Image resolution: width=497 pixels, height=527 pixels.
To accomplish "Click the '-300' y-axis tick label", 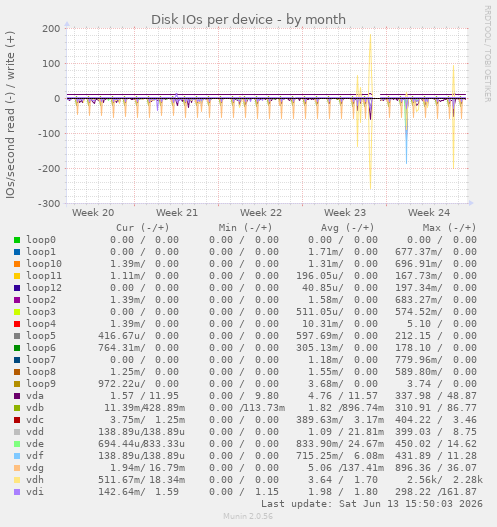I will [49, 204].
